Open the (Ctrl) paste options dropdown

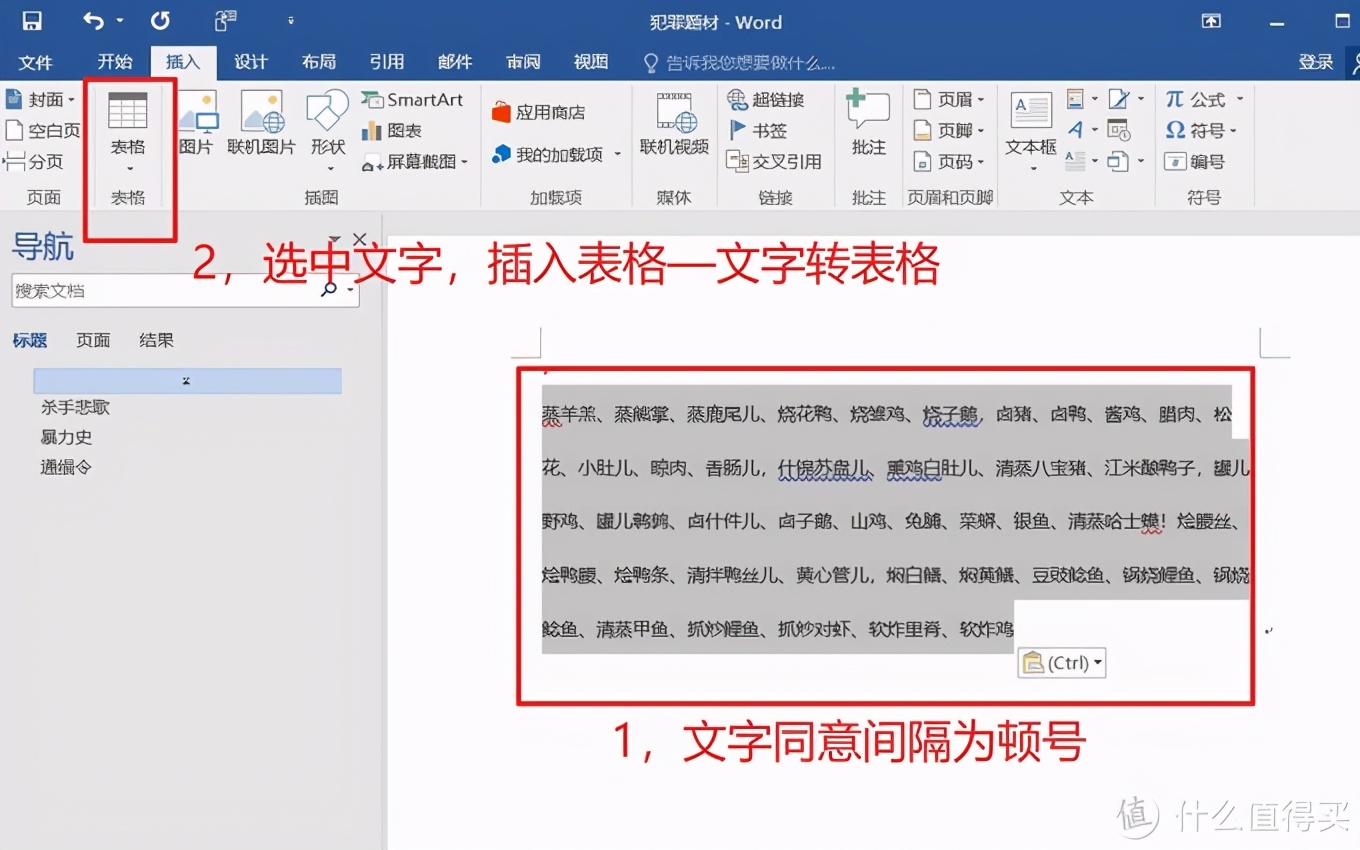1095,662
